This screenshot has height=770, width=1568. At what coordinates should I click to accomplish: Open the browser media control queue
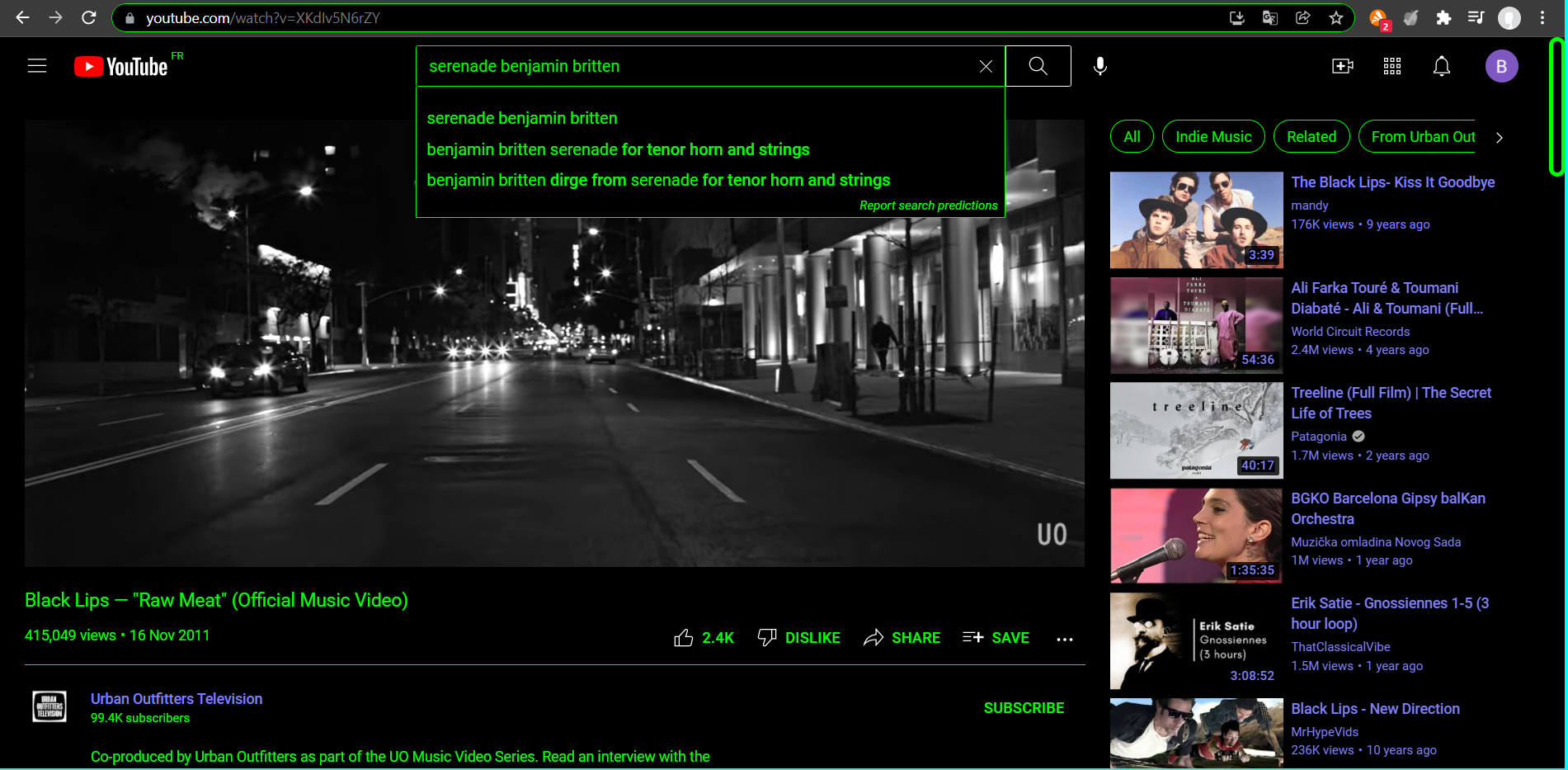[x=1476, y=17]
